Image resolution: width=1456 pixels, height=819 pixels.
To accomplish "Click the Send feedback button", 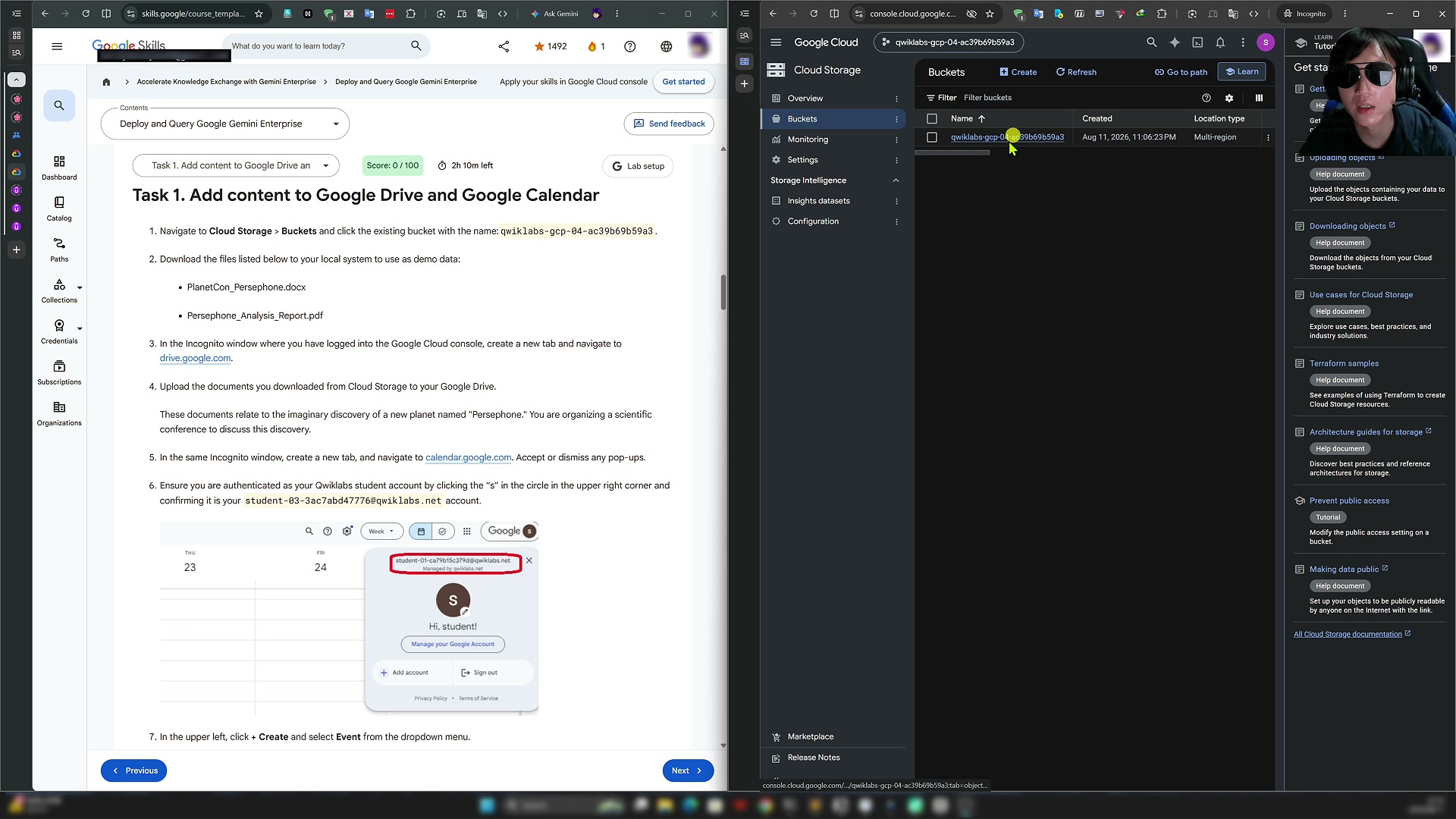I will pyautogui.click(x=669, y=124).
